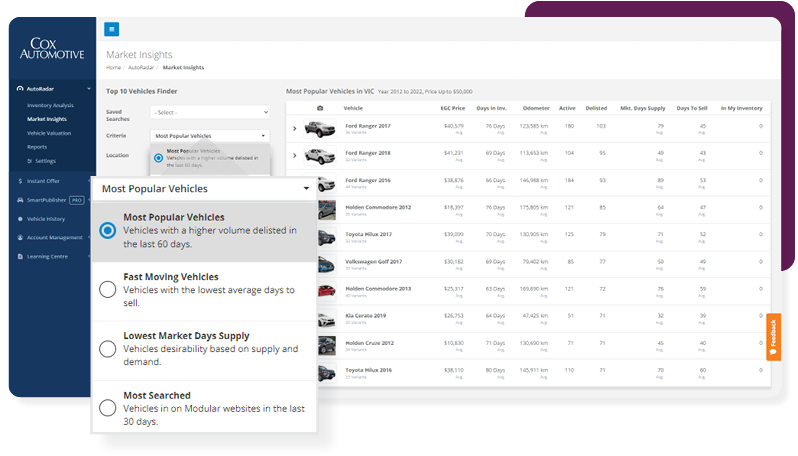Click the Holden Cruze 2012 vehicle name

(369, 343)
